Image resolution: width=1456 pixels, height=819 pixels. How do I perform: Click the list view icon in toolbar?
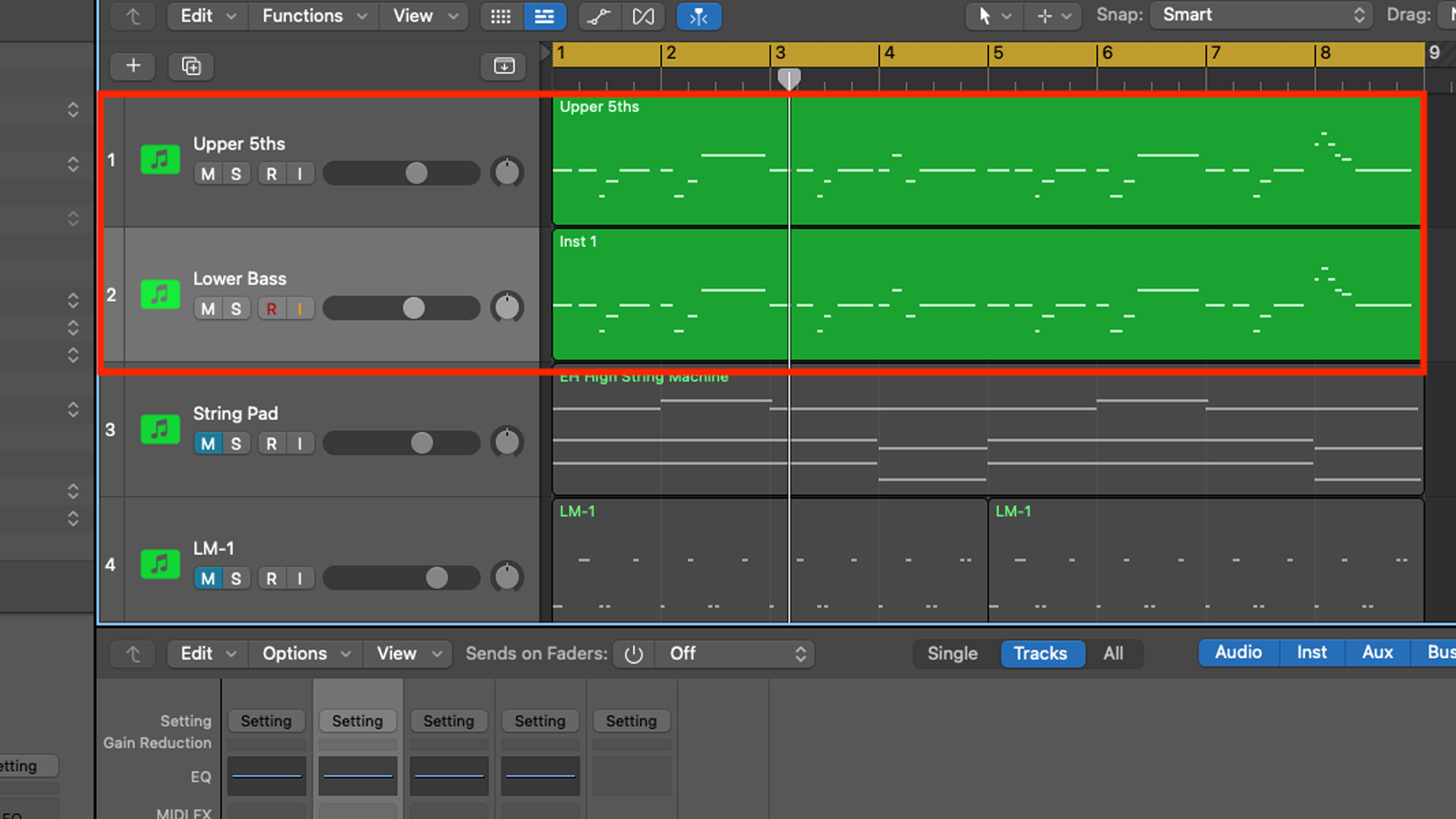(544, 16)
